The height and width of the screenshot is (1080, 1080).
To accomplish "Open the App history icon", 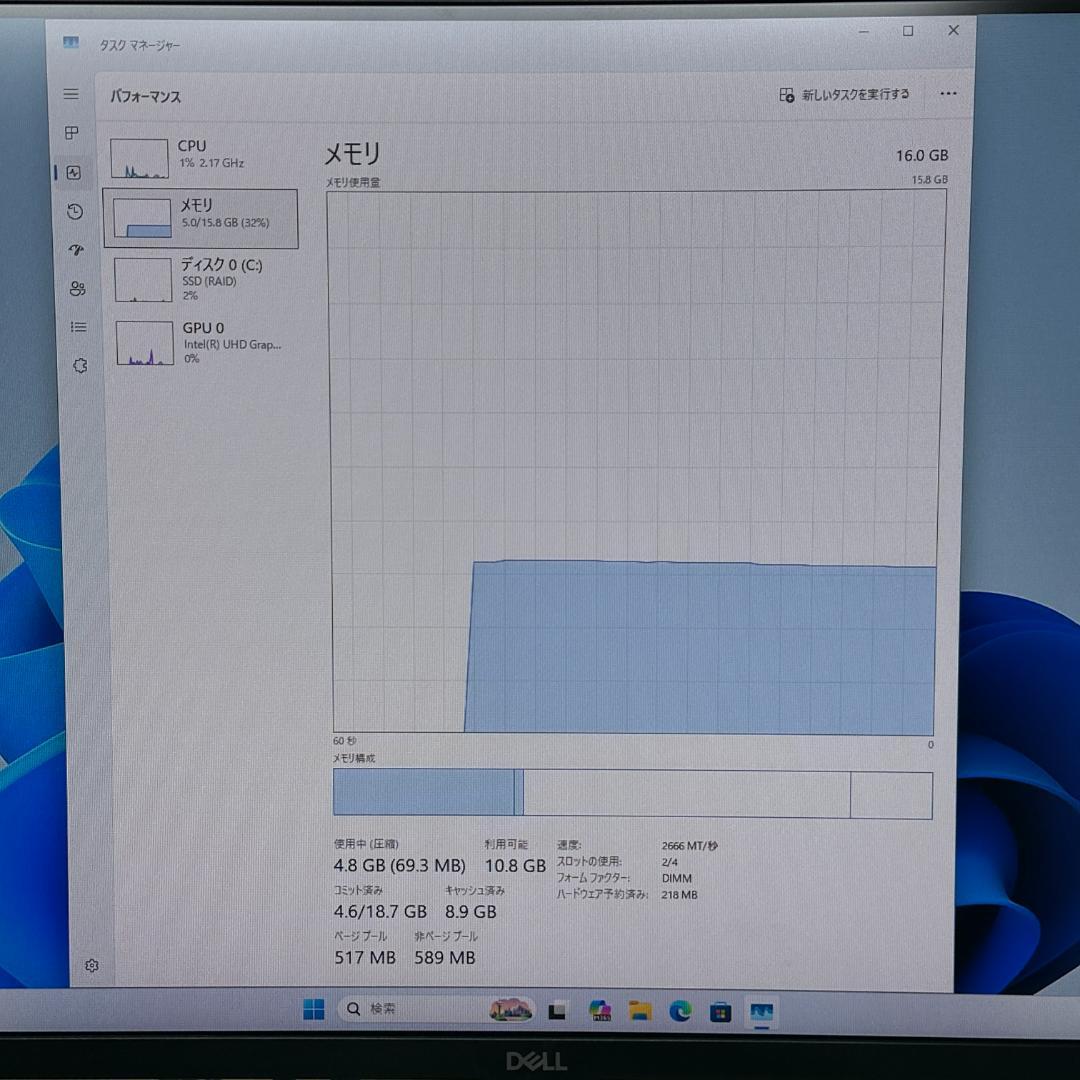I will [x=75, y=211].
